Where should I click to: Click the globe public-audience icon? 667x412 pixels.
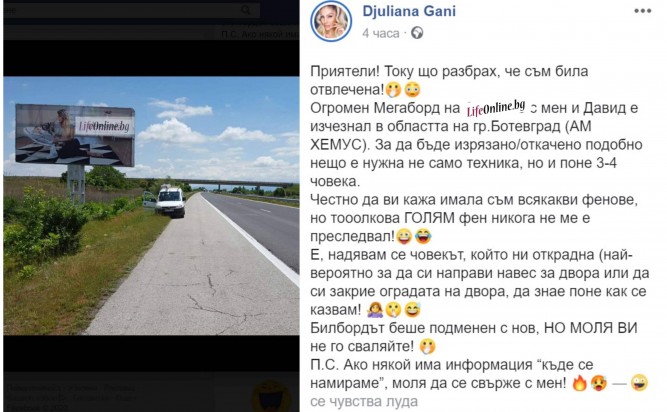417,33
